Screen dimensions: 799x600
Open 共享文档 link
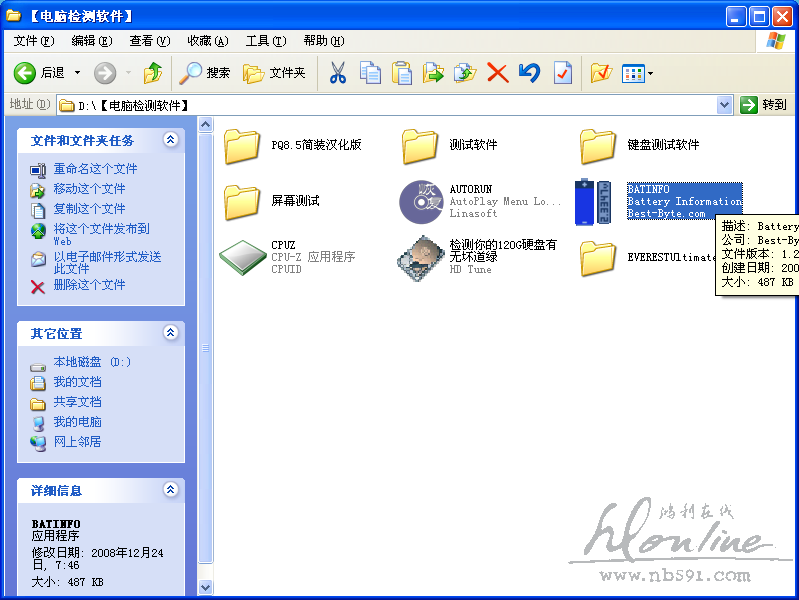[x=77, y=402]
